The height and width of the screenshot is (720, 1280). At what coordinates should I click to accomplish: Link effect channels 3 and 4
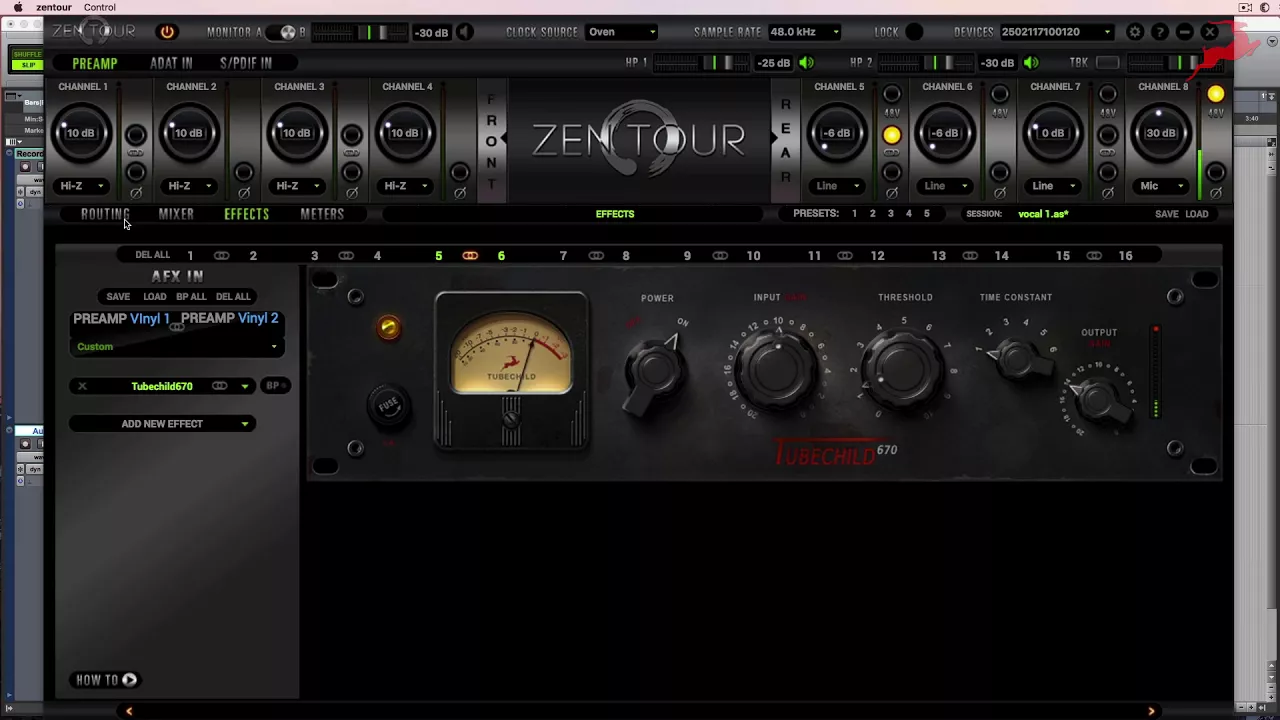(346, 256)
